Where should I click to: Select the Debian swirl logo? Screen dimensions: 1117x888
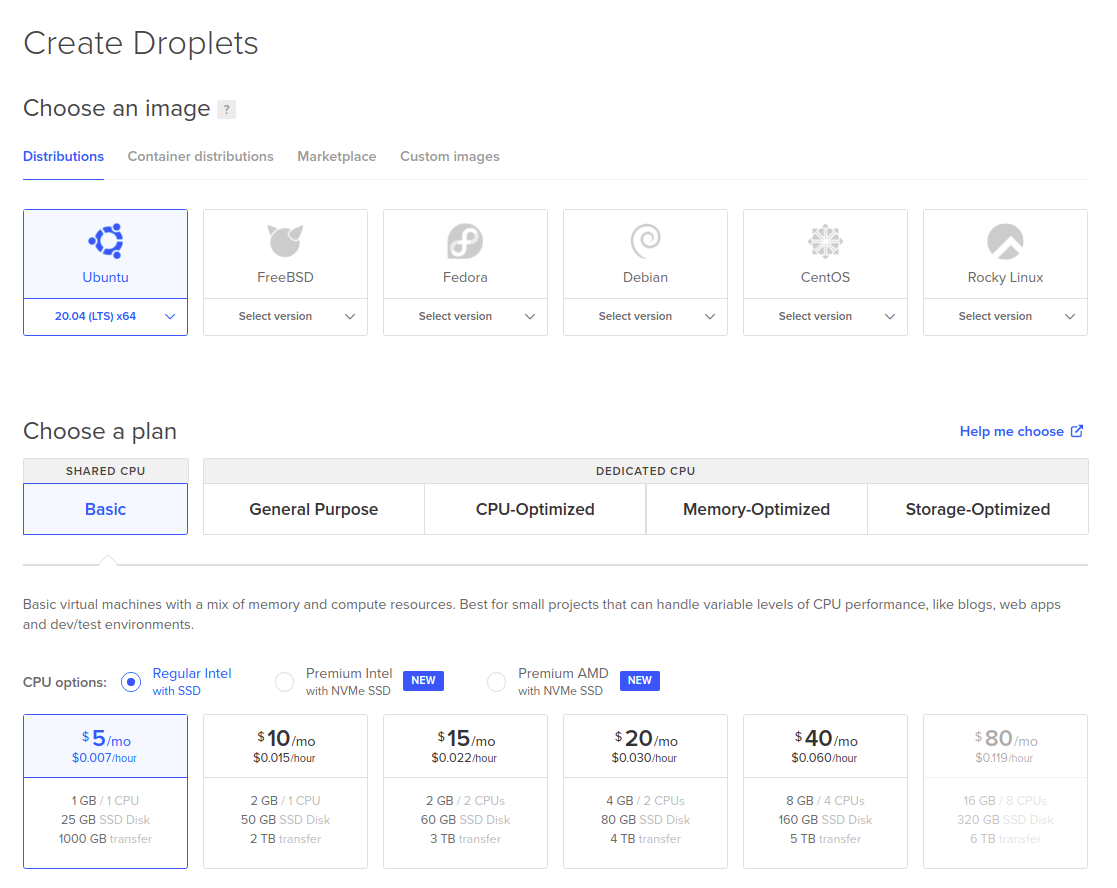pyautogui.click(x=645, y=241)
